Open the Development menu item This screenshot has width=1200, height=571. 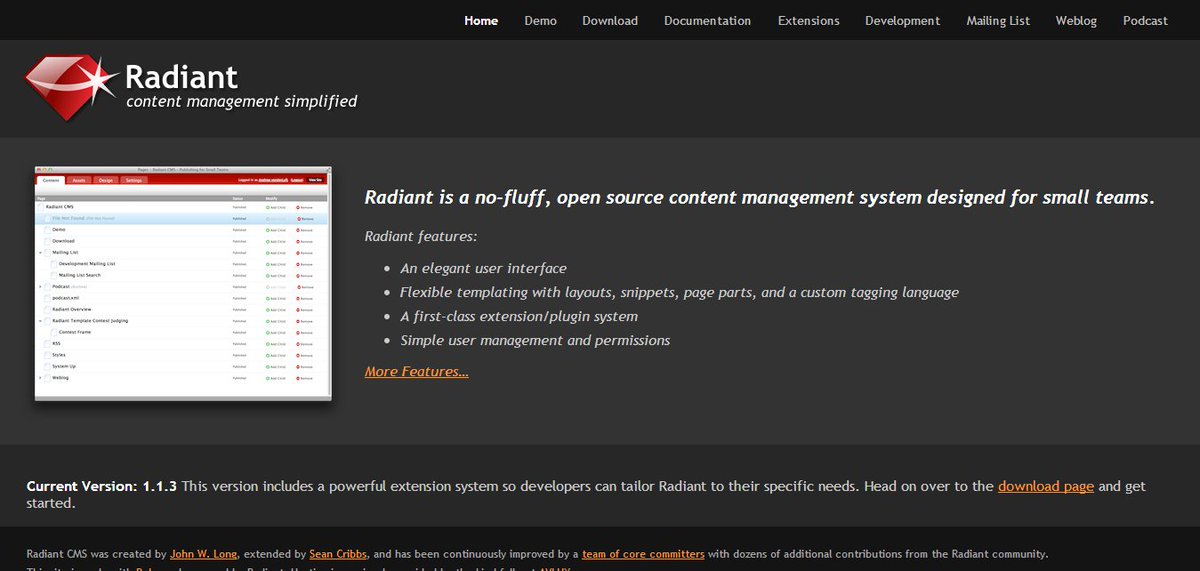[902, 21]
